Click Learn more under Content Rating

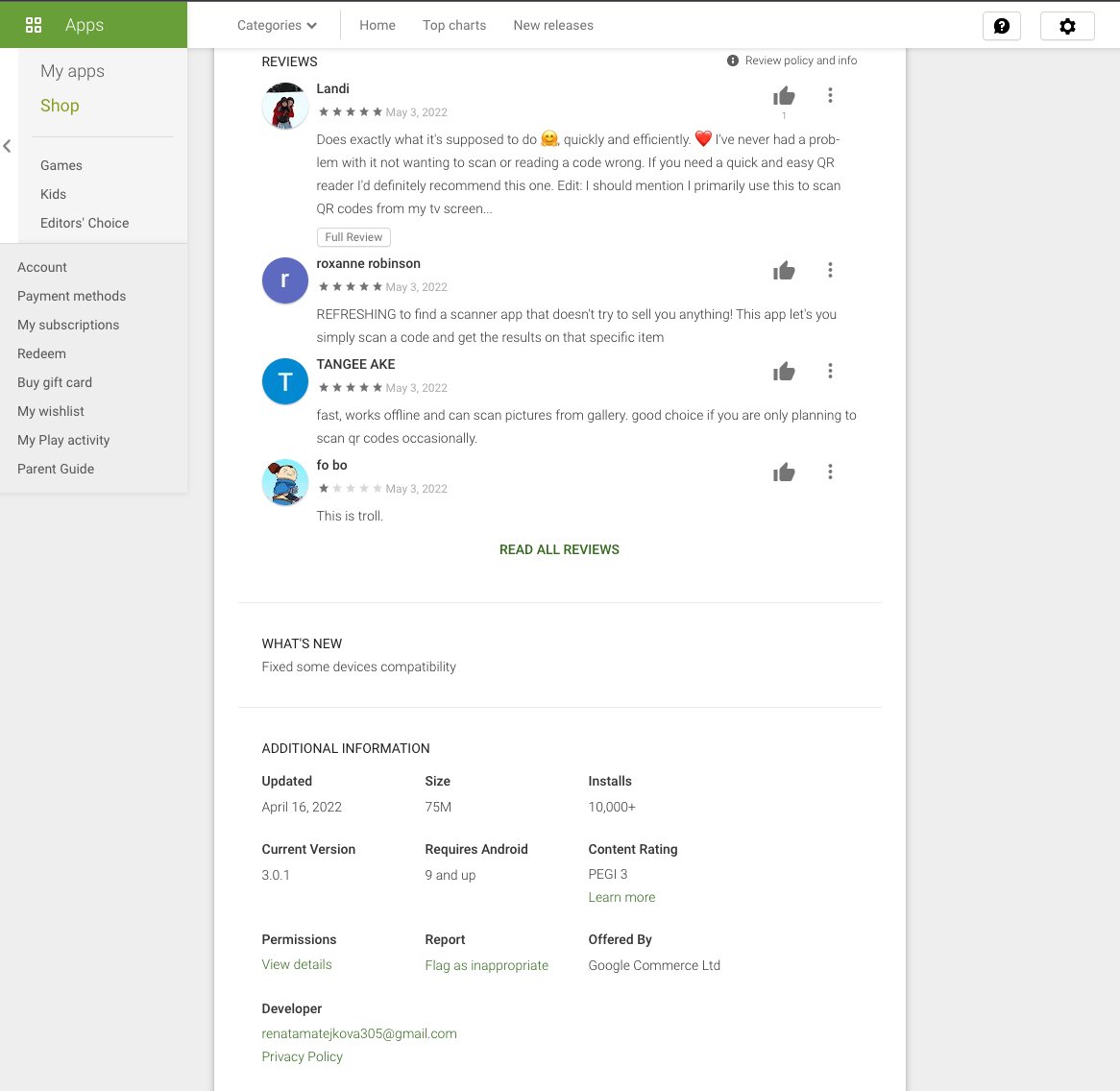click(x=621, y=898)
